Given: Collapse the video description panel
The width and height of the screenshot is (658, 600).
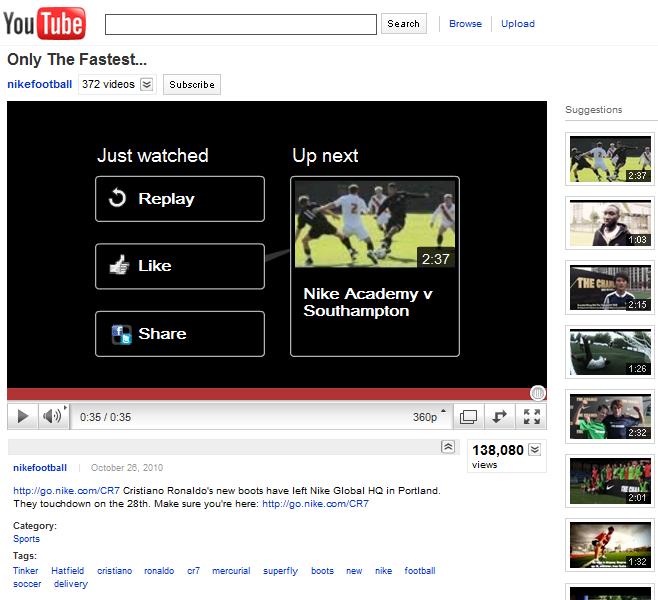Looking at the screenshot, I should point(449,447).
